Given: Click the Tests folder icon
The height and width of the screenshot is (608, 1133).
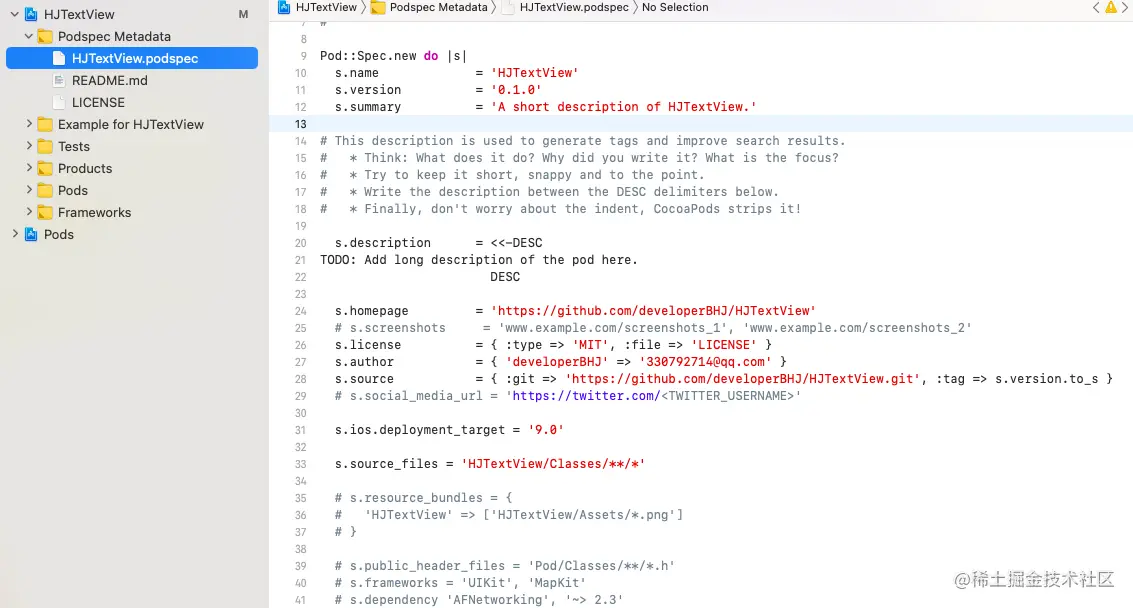Looking at the screenshot, I should tap(45, 146).
